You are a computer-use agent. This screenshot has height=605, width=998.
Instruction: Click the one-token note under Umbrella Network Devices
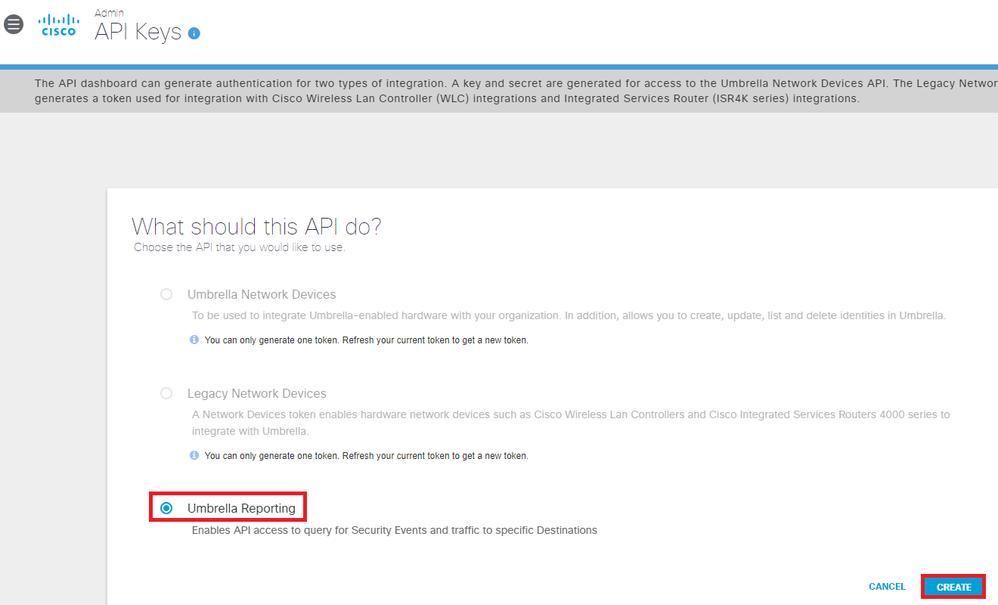366,340
